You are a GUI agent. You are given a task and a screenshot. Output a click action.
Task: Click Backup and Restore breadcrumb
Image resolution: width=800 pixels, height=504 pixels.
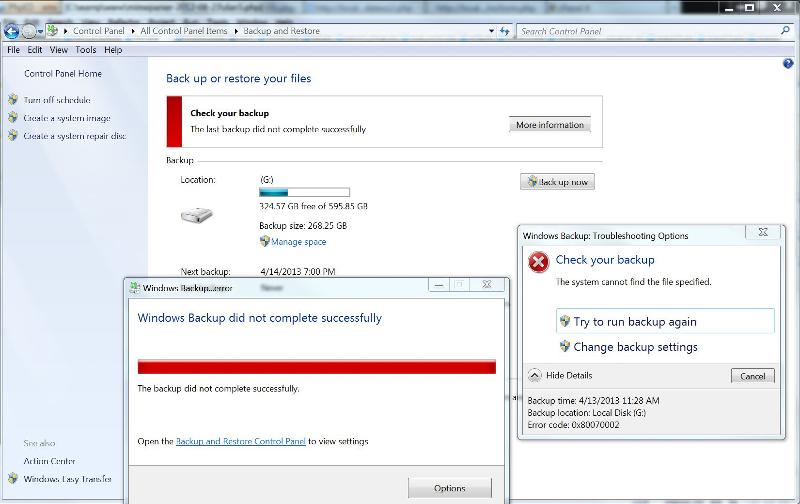click(282, 31)
